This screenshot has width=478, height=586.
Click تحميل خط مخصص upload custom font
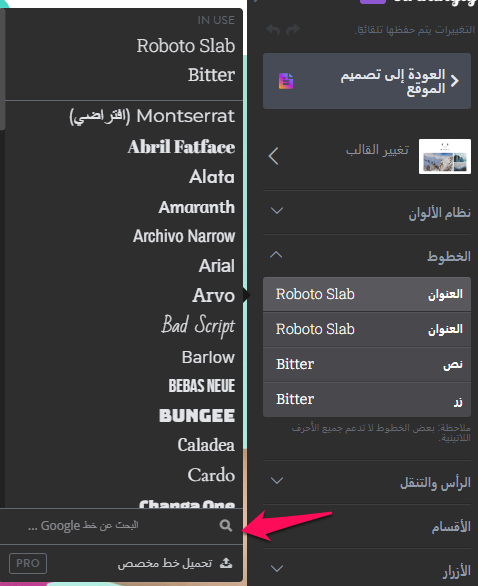point(165,563)
